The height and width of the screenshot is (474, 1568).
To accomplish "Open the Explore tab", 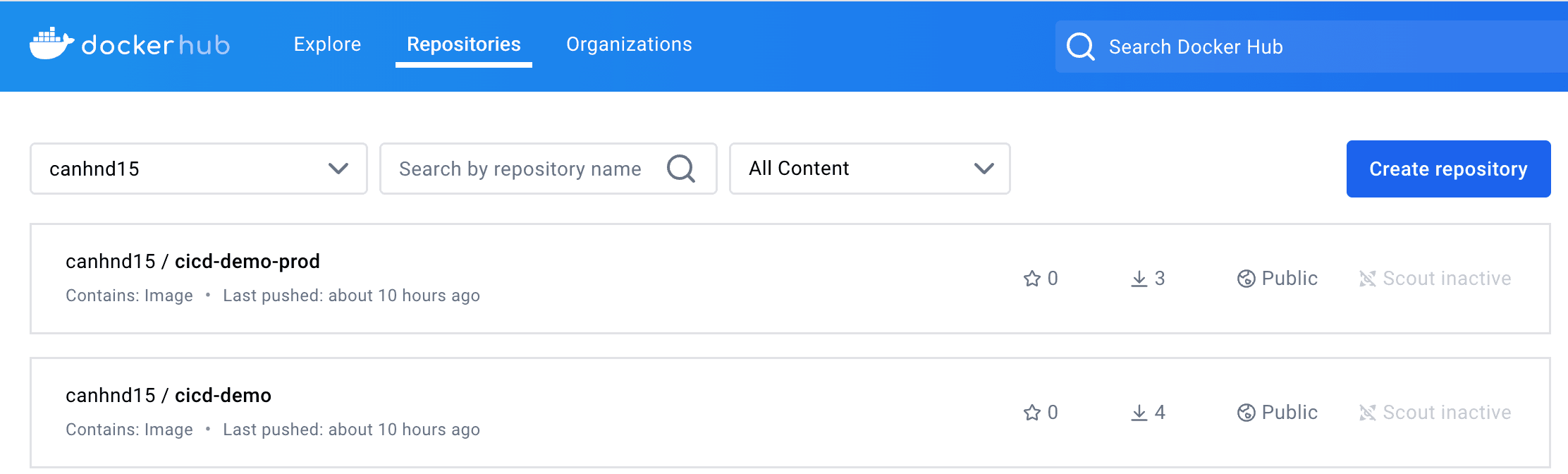I will click(x=327, y=44).
